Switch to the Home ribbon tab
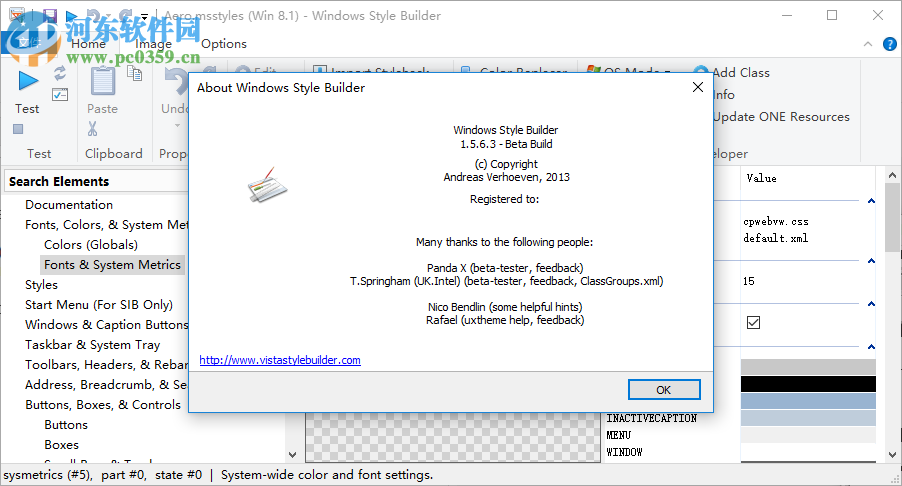The height and width of the screenshot is (486, 902). tap(89, 44)
